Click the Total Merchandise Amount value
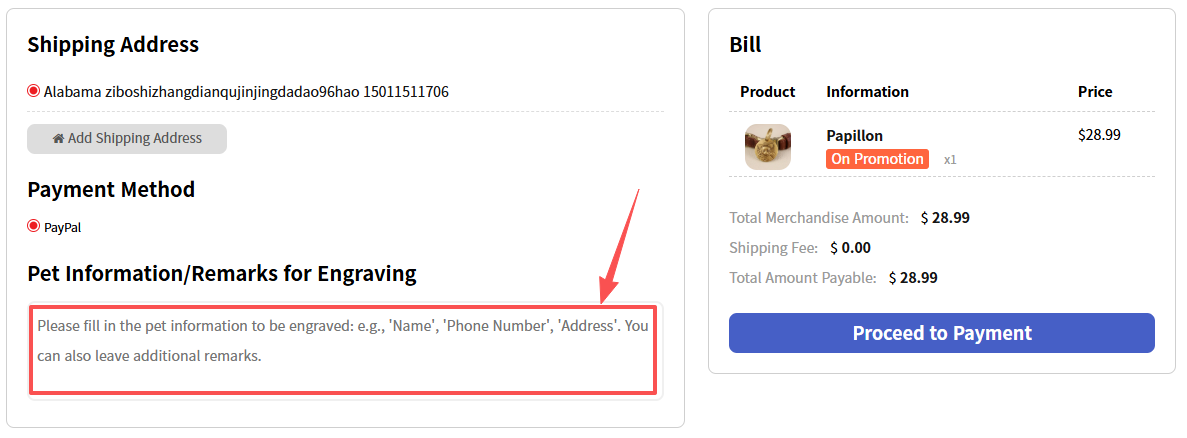The image size is (1187, 438). 945,217
